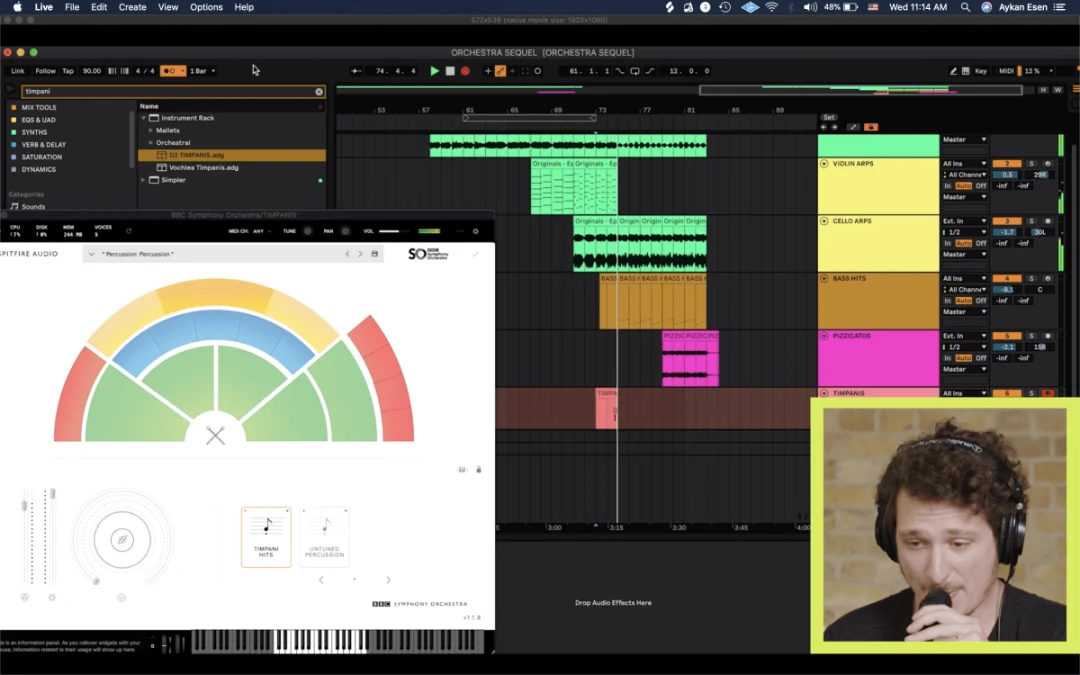Screen dimensions: 1080x675
Task: Open the Options menu
Action: tap(206, 7)
